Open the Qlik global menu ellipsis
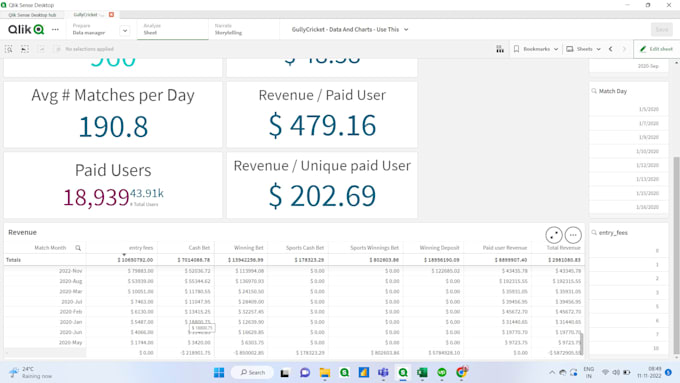Screen dimensions: 680x383 click(x=55, y=29)
